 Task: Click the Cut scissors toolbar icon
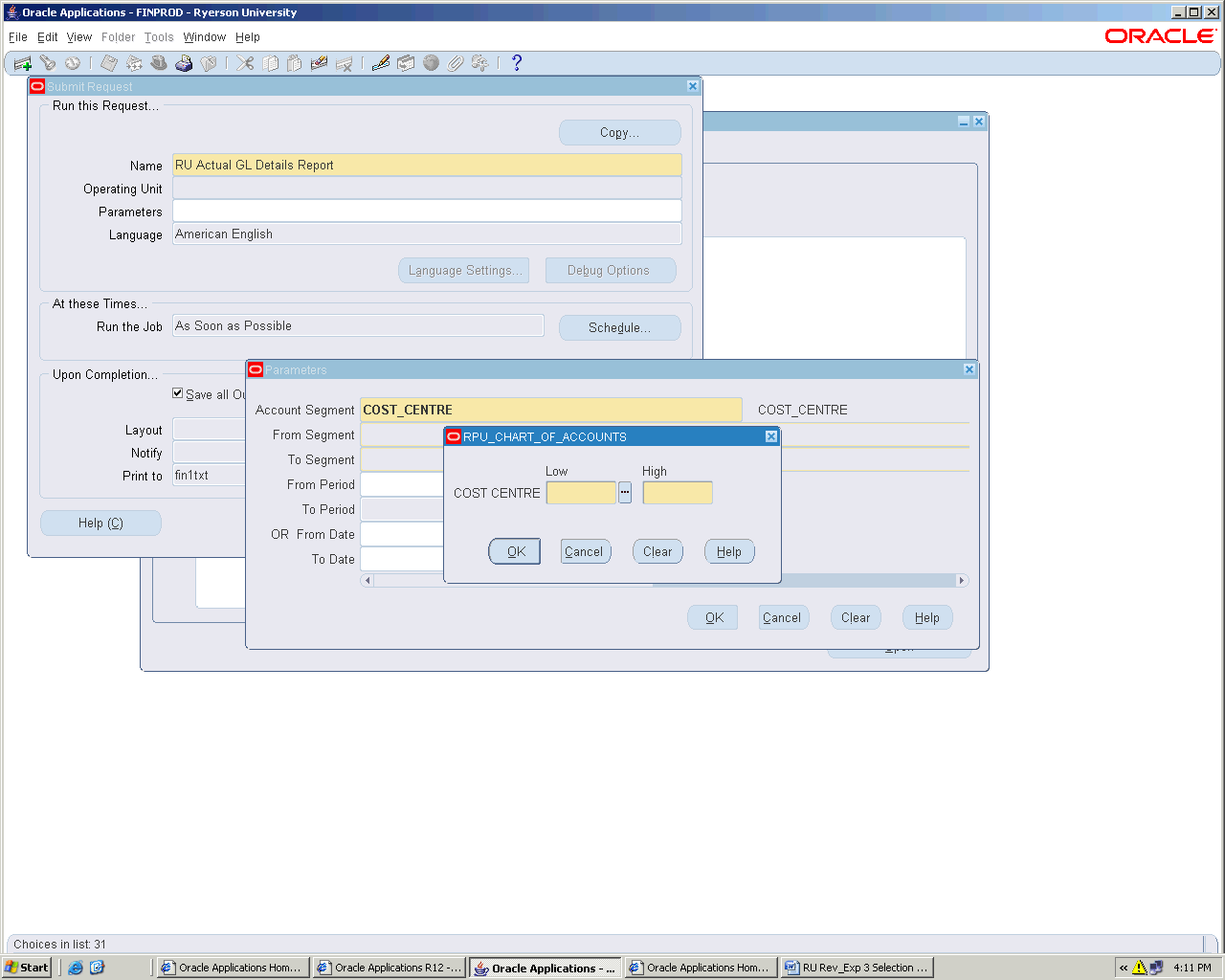246,63
